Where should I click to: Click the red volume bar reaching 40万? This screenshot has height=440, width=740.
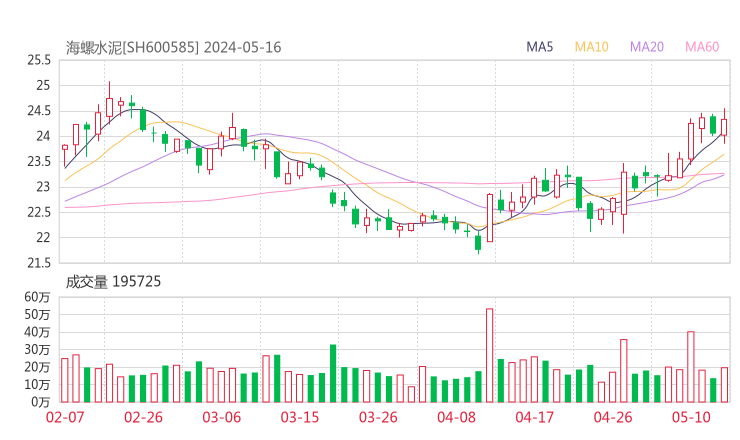[691, 367]
